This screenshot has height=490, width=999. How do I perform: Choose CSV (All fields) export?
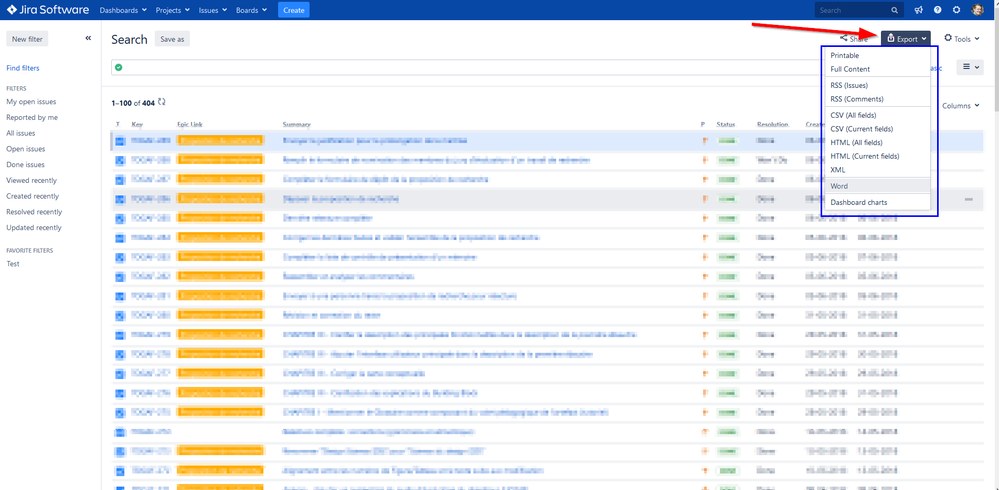(877, 115)
